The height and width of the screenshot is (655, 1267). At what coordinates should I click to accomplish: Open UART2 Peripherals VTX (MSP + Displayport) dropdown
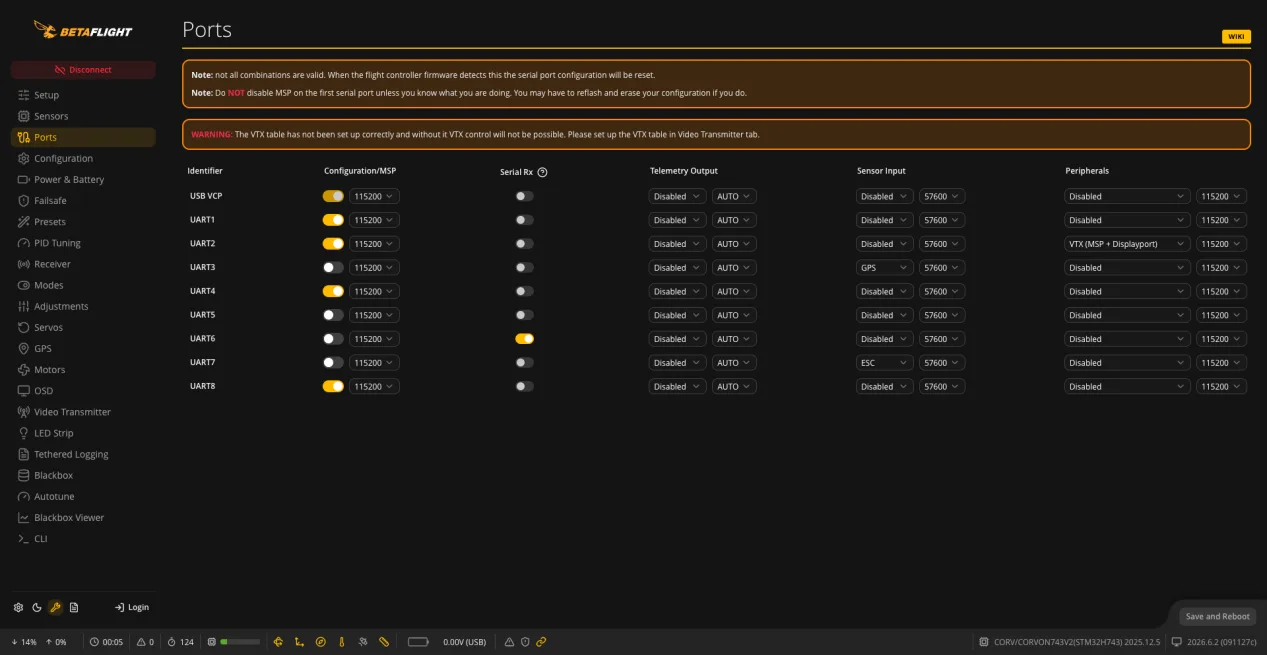pos(1127,244)
